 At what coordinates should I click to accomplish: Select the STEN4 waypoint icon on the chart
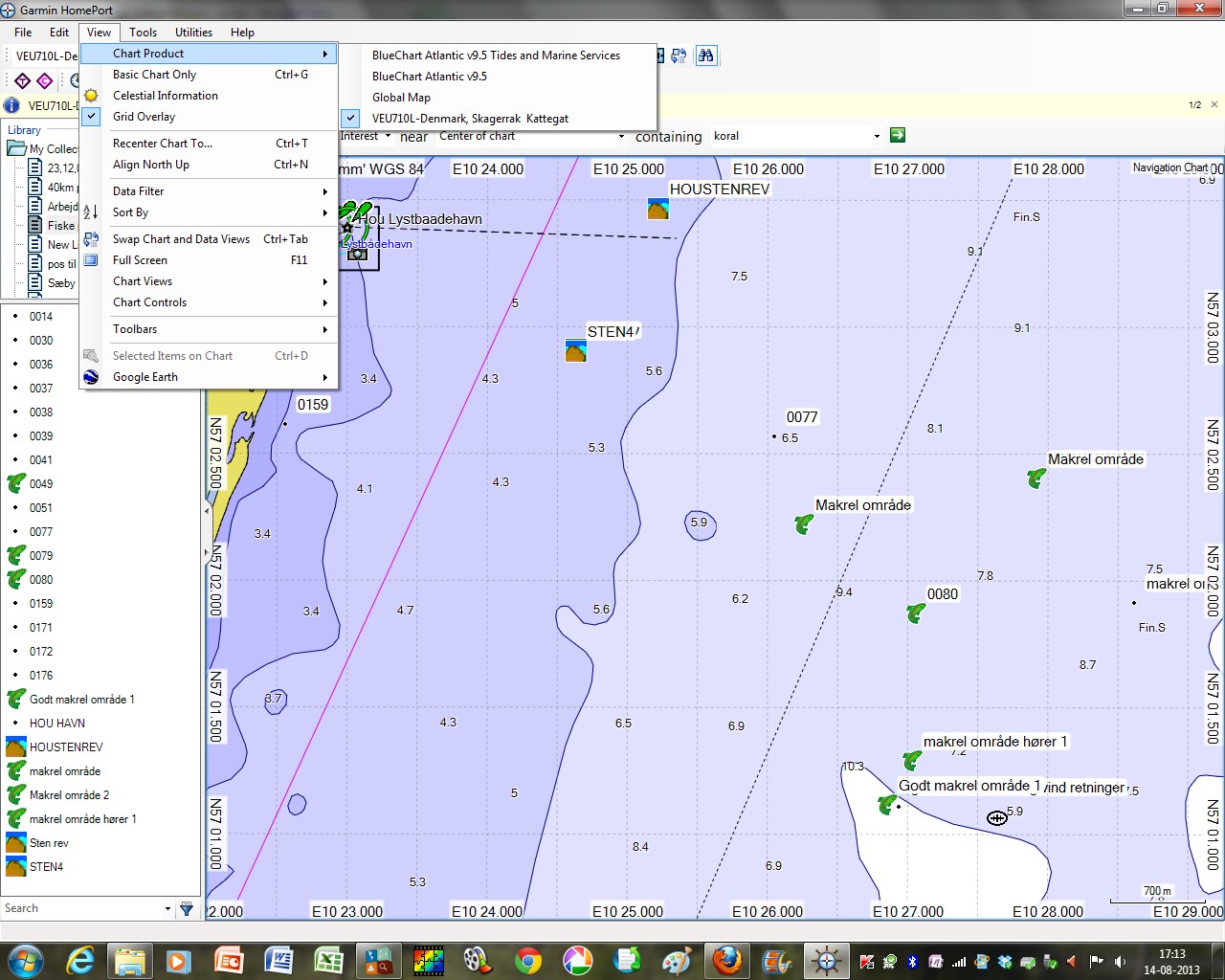(x=575, y=350)
